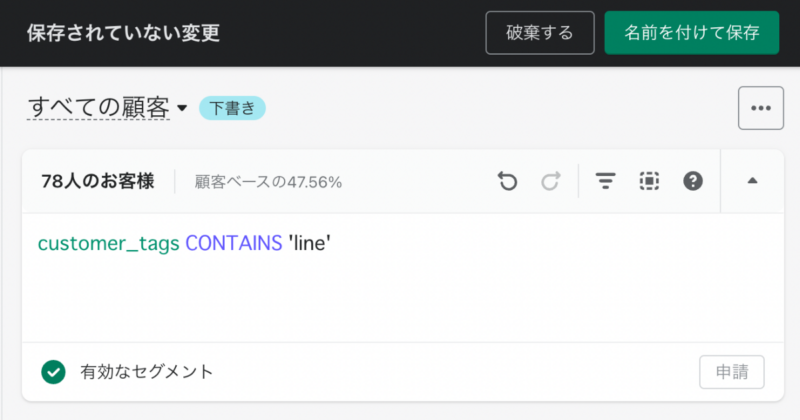This screenshot has width=800, height=420.
Task: Click the CONTAINS operator in query
Action: click(x=234, y=243)
